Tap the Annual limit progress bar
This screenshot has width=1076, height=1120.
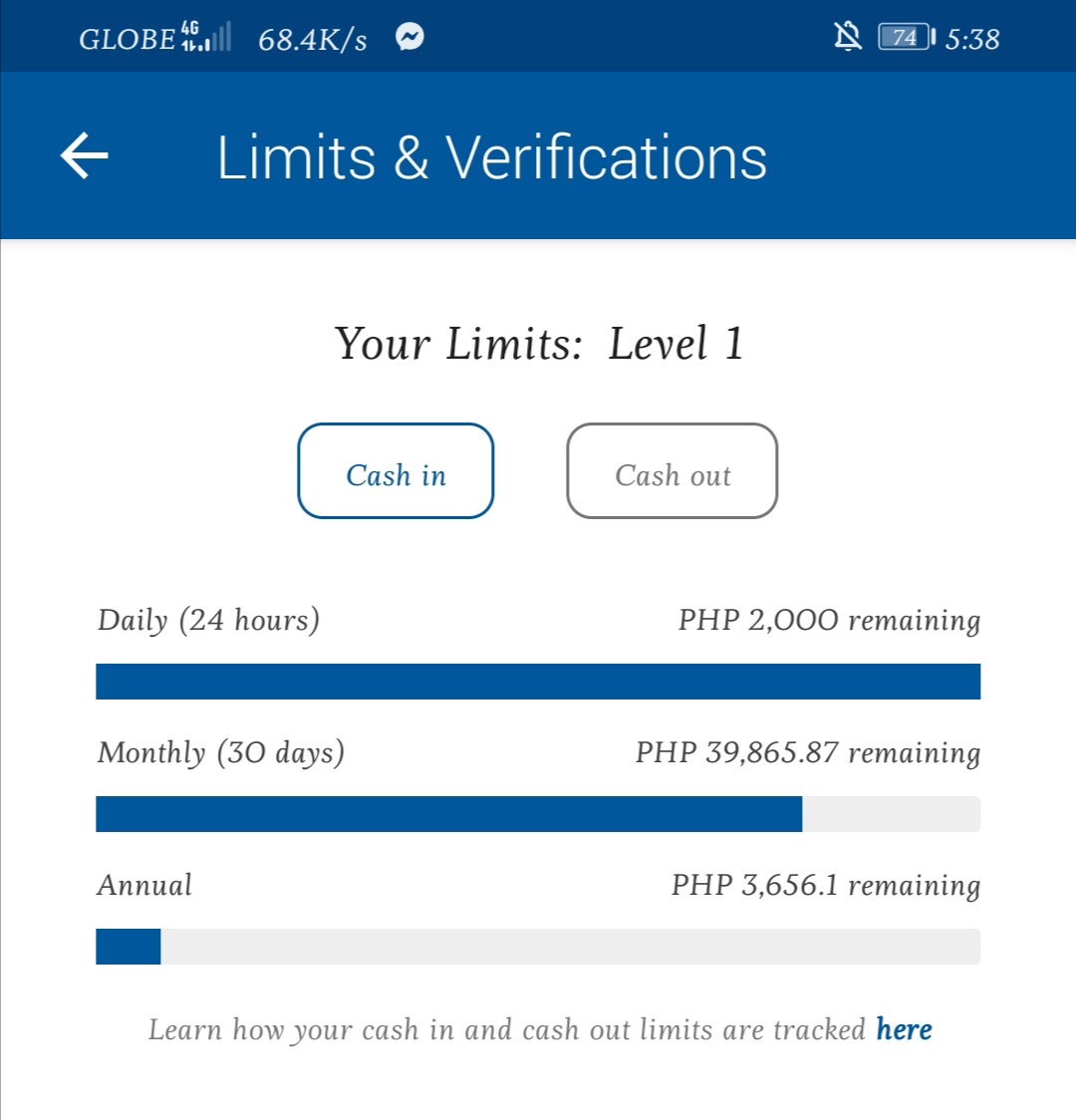(538, 947)
